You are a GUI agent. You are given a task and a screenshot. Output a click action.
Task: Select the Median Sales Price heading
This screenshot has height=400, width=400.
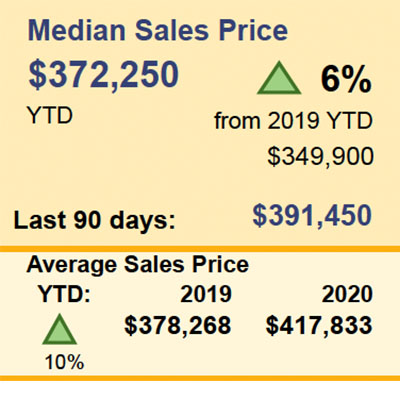[x=158, y=31]
